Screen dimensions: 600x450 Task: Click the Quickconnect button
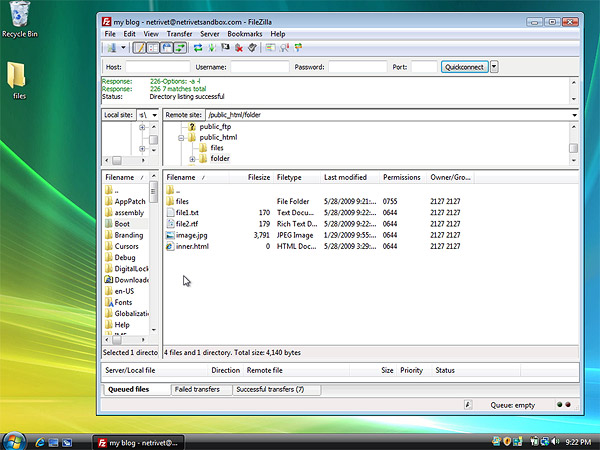pos(465,67)
